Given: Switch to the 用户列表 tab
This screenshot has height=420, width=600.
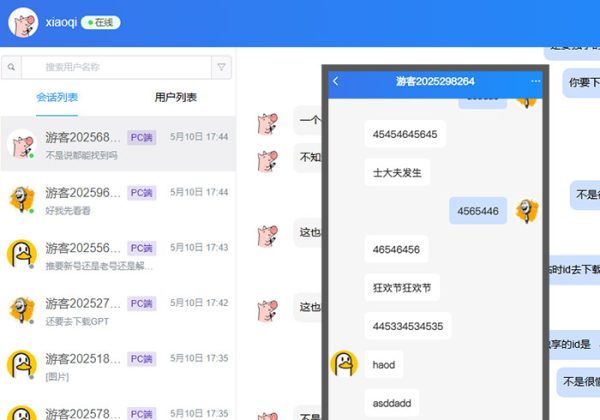Looking at the screenshot, I should [175, 98].
